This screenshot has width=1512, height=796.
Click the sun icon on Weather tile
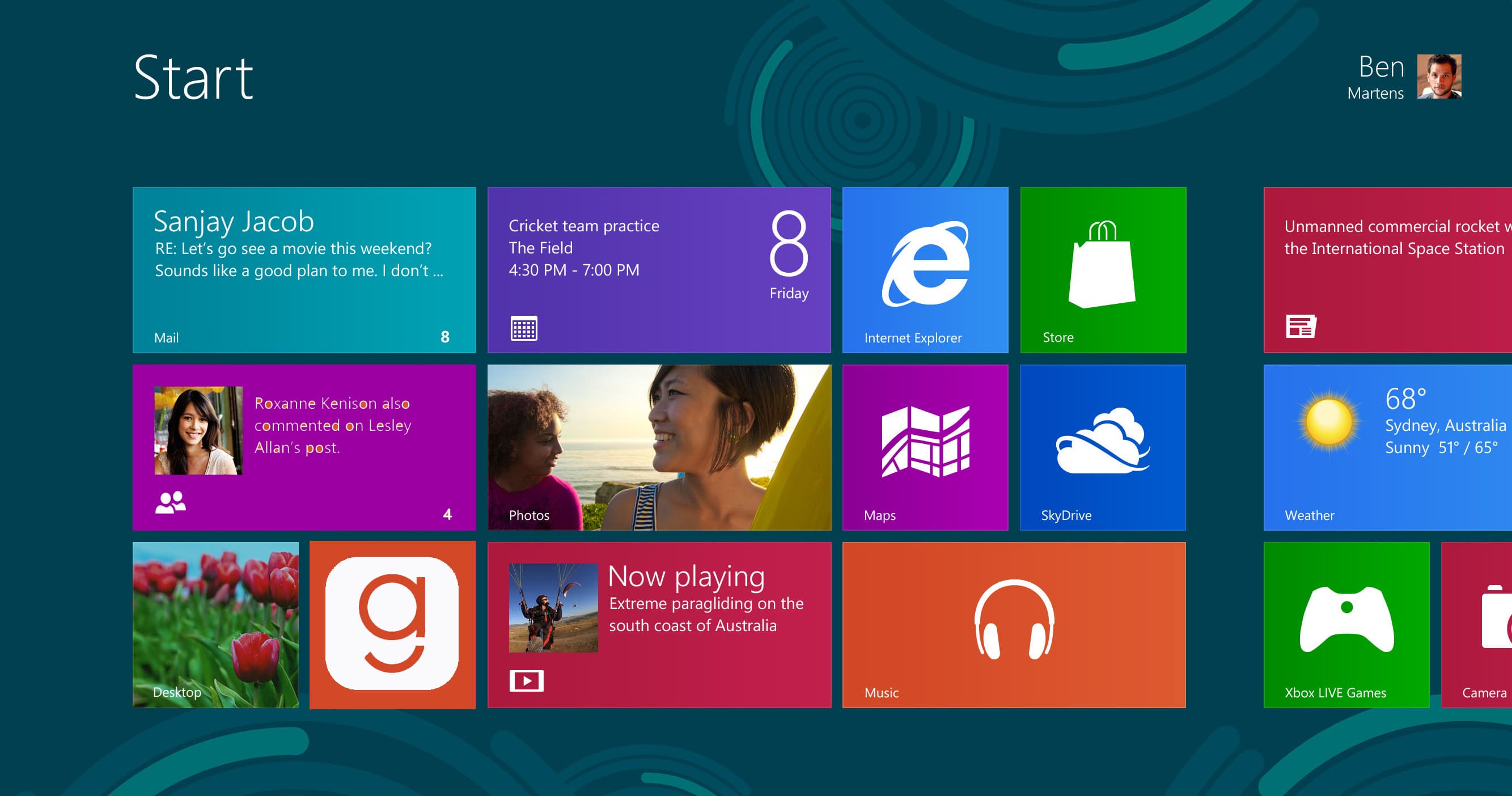1328,422
